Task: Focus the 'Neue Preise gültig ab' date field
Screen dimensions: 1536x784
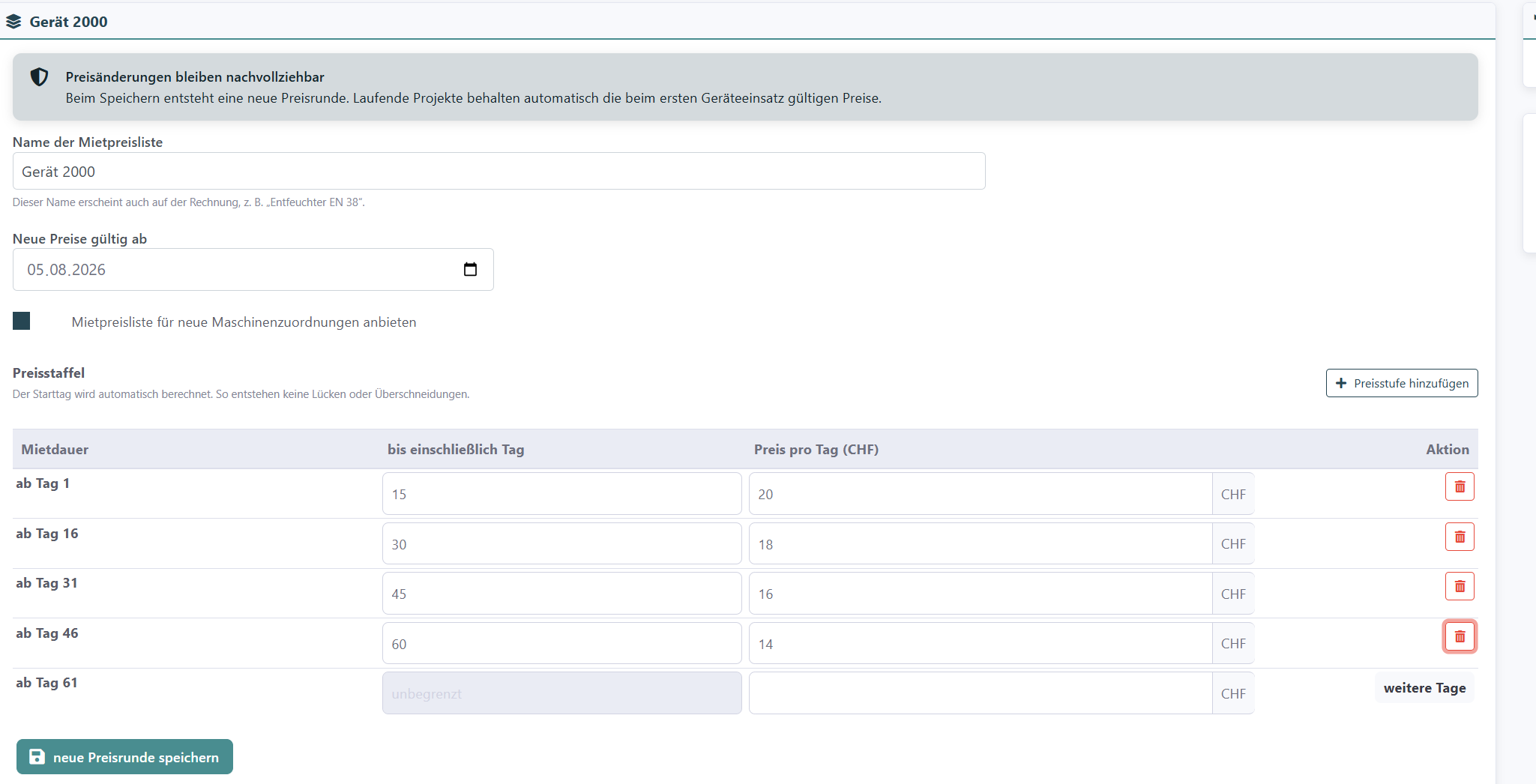Action: [253, 270]
